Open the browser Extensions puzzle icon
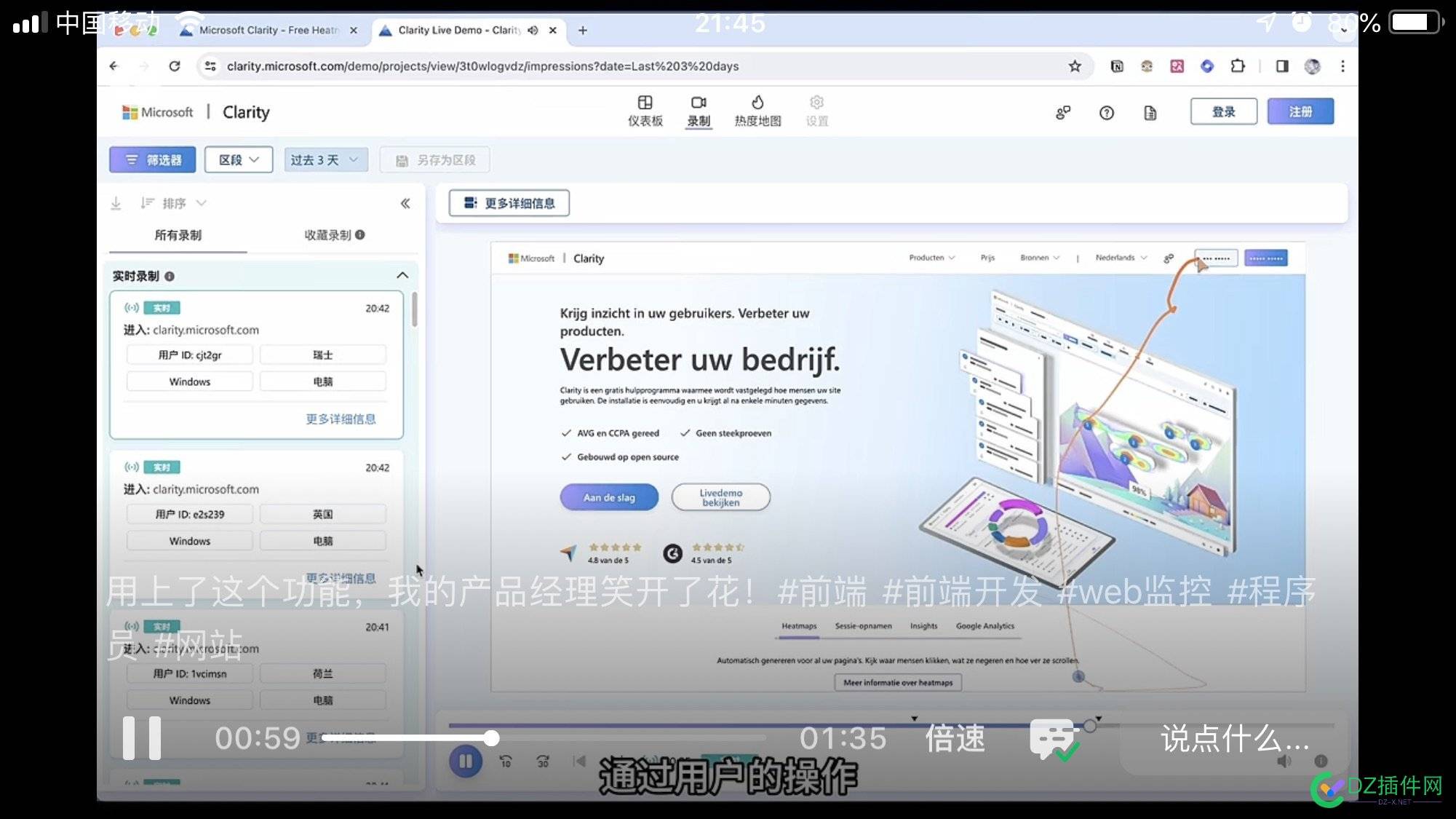This screenshot has width=1456, height=819. tap(1238, 66)
